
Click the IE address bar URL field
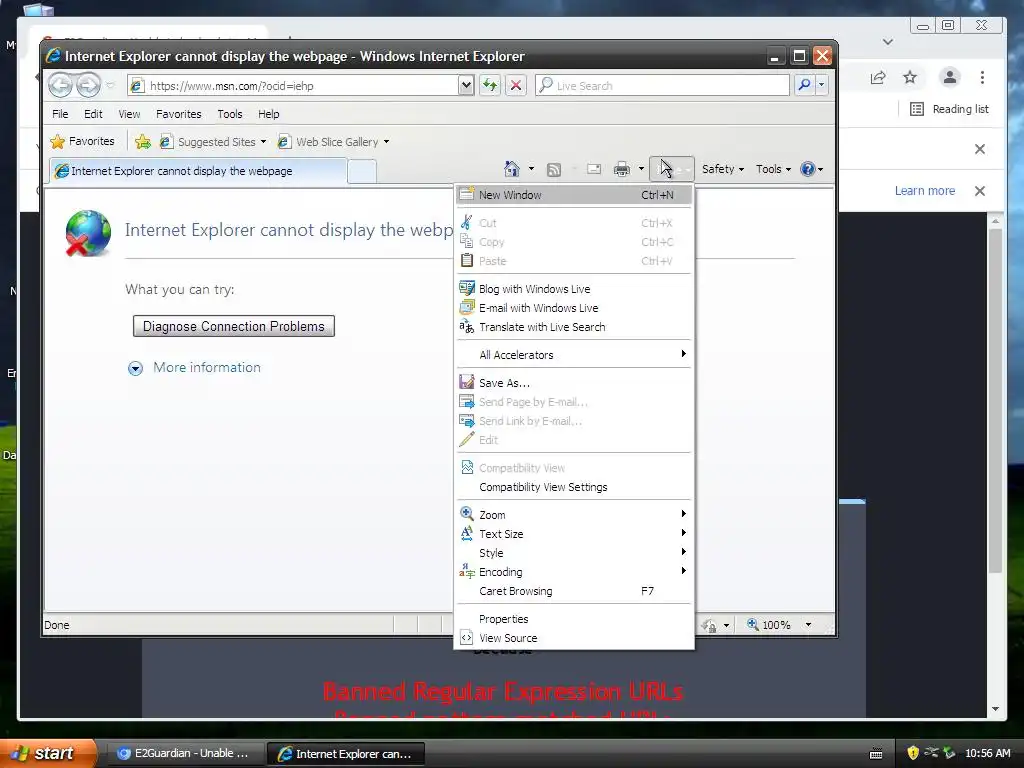(302, 86)
